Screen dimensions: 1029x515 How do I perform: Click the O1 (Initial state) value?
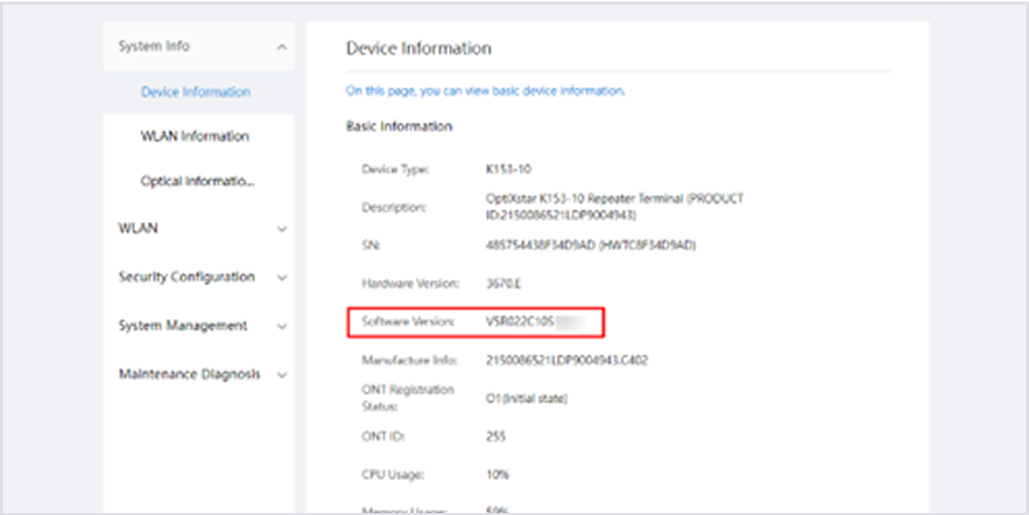526,398
